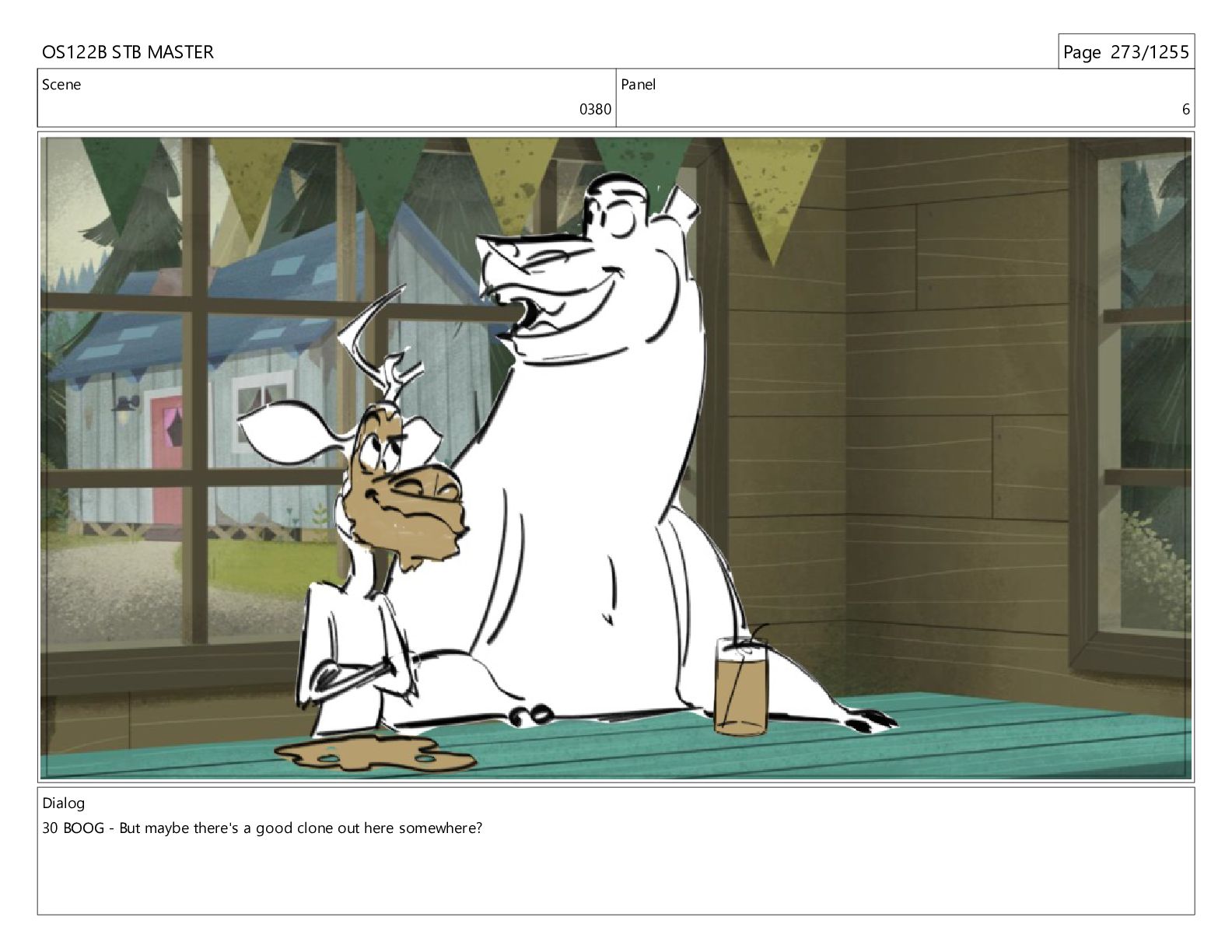The width and height of the screenshot is (1232, 952).
Task: Select the 'Panel' field label
Action: point(639,85)
